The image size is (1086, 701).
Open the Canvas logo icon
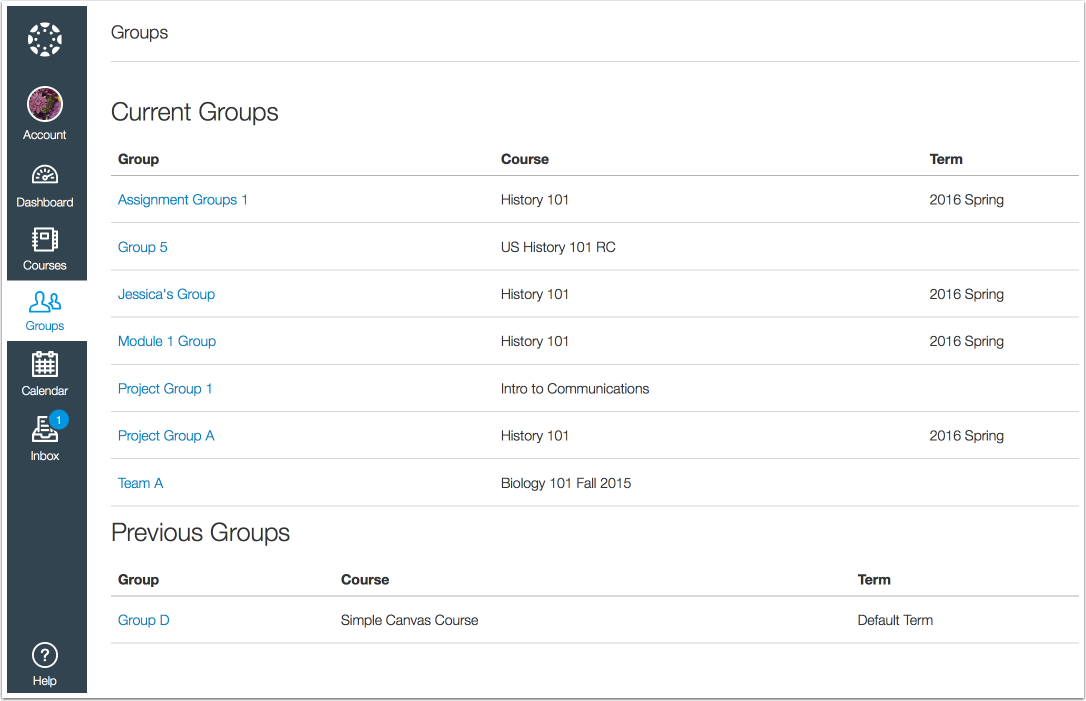point(45,39)
